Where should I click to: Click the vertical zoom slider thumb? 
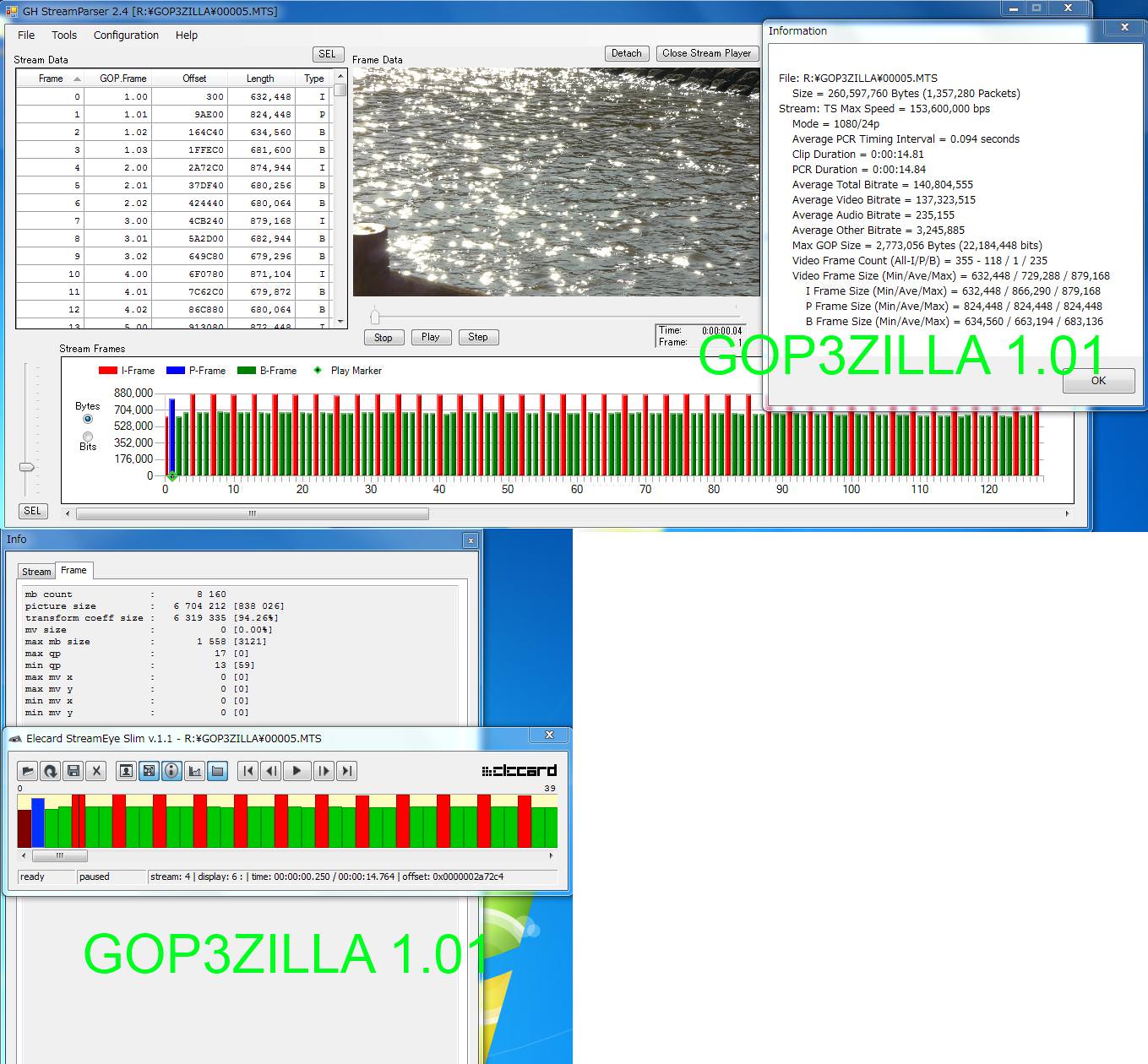tap(27, 467)
